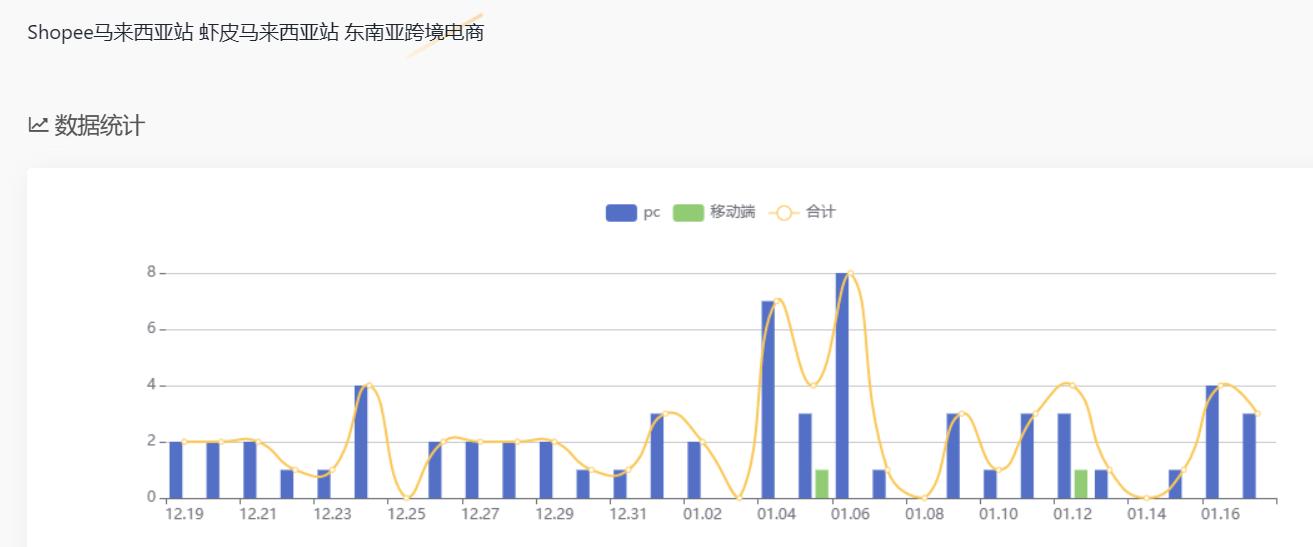Click the yellow 合计 legend marker
1313x547 pixels.
point(783,213)
